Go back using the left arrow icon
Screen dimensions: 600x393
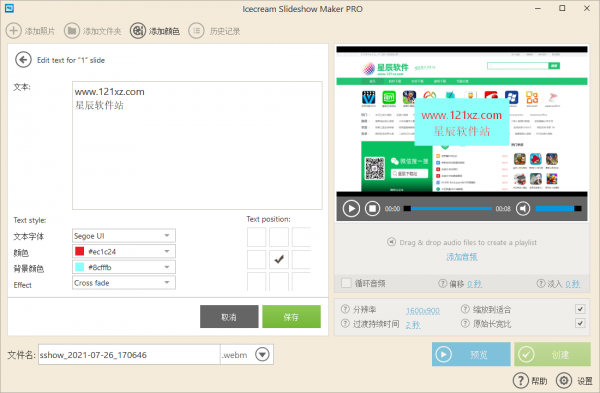23,60
